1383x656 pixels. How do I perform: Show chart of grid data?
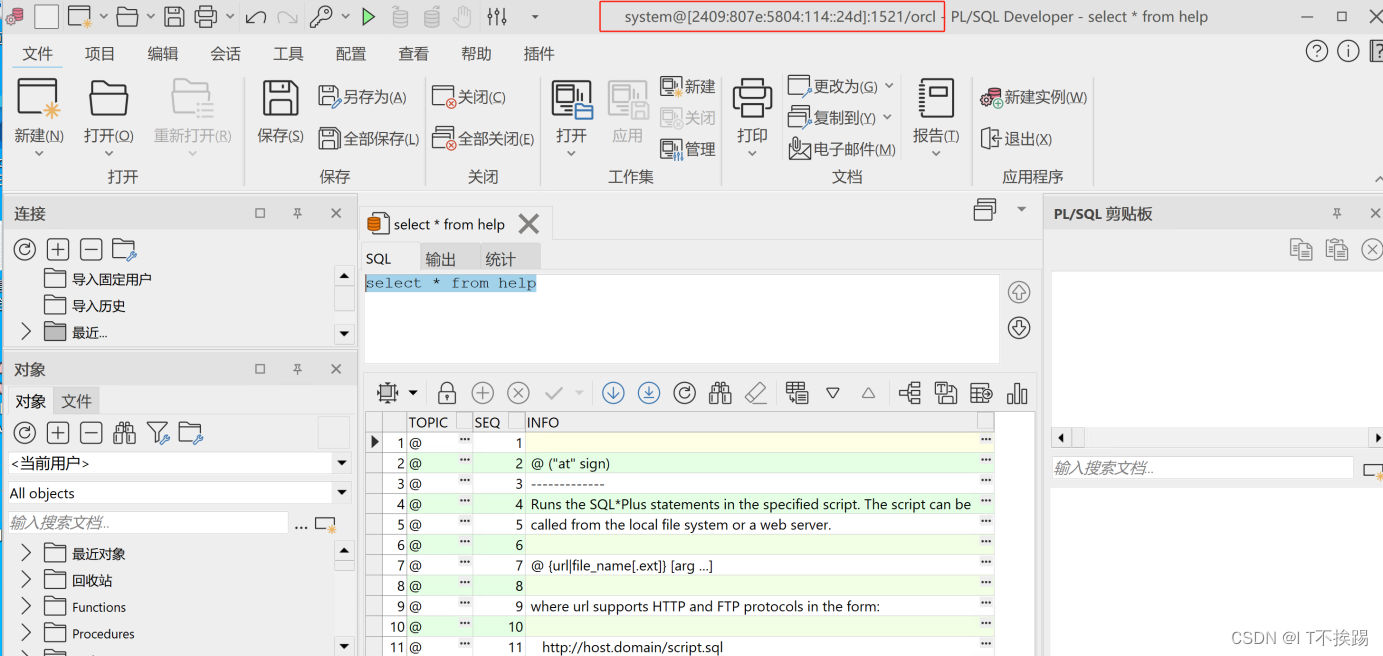click(1017, 392)
